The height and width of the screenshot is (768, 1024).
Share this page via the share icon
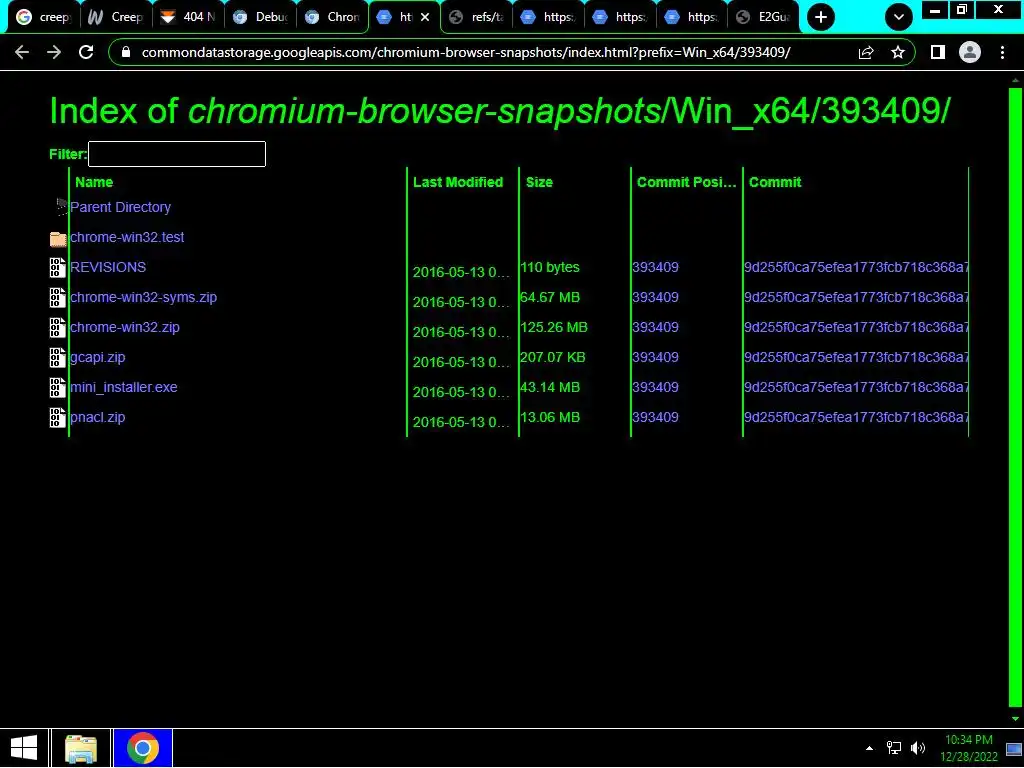click(866, 52)
